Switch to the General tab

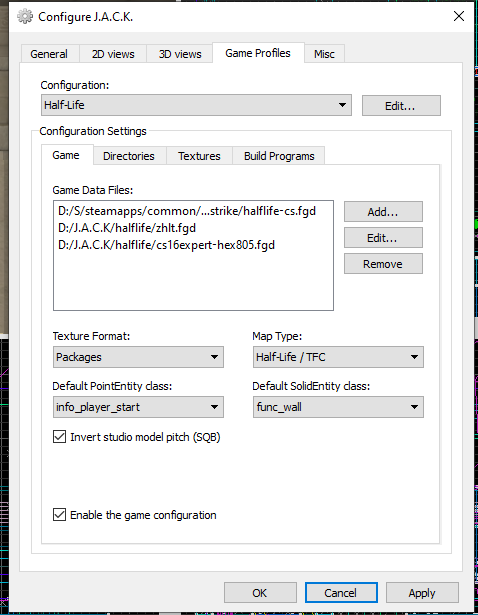(x=49, y=54)
